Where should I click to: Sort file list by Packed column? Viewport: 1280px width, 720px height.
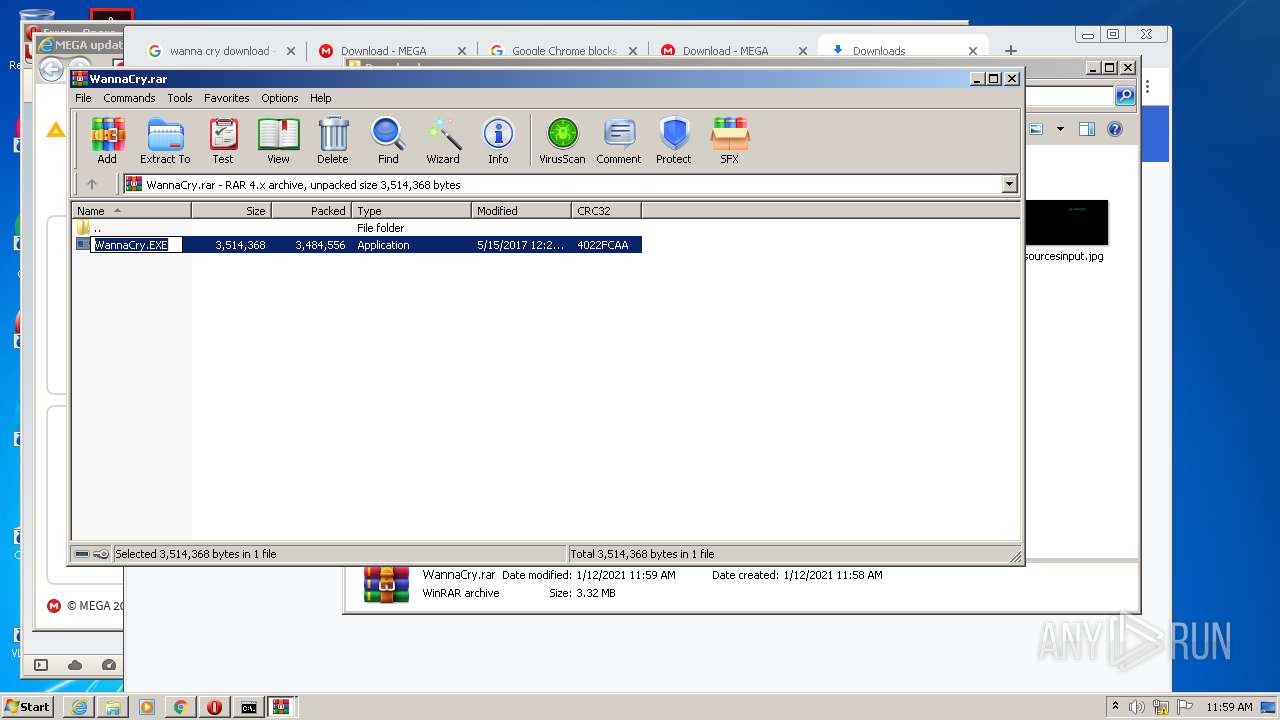[x=311, y=211]
